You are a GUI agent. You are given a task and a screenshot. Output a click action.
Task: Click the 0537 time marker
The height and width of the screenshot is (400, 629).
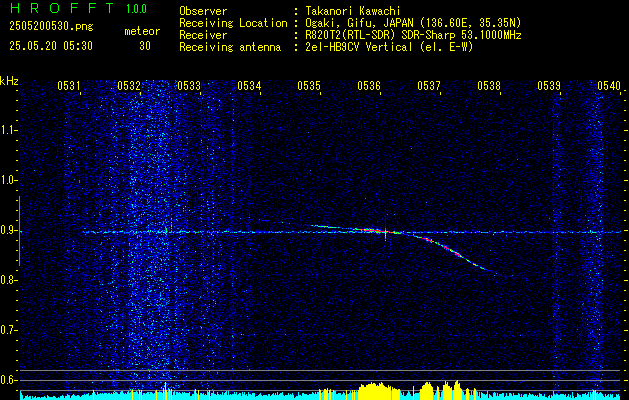(x=429, y=85)
